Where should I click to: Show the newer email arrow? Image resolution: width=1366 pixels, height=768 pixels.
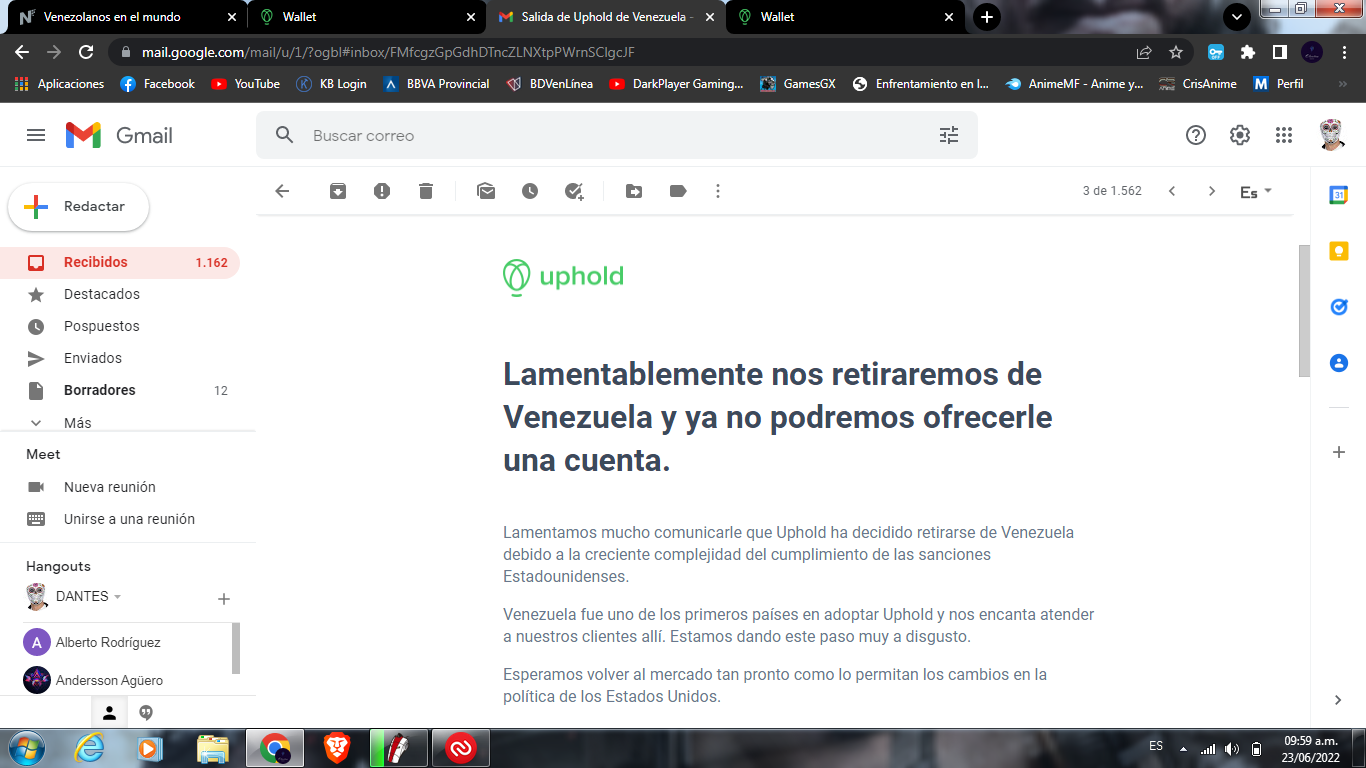tap(1172, 191)
